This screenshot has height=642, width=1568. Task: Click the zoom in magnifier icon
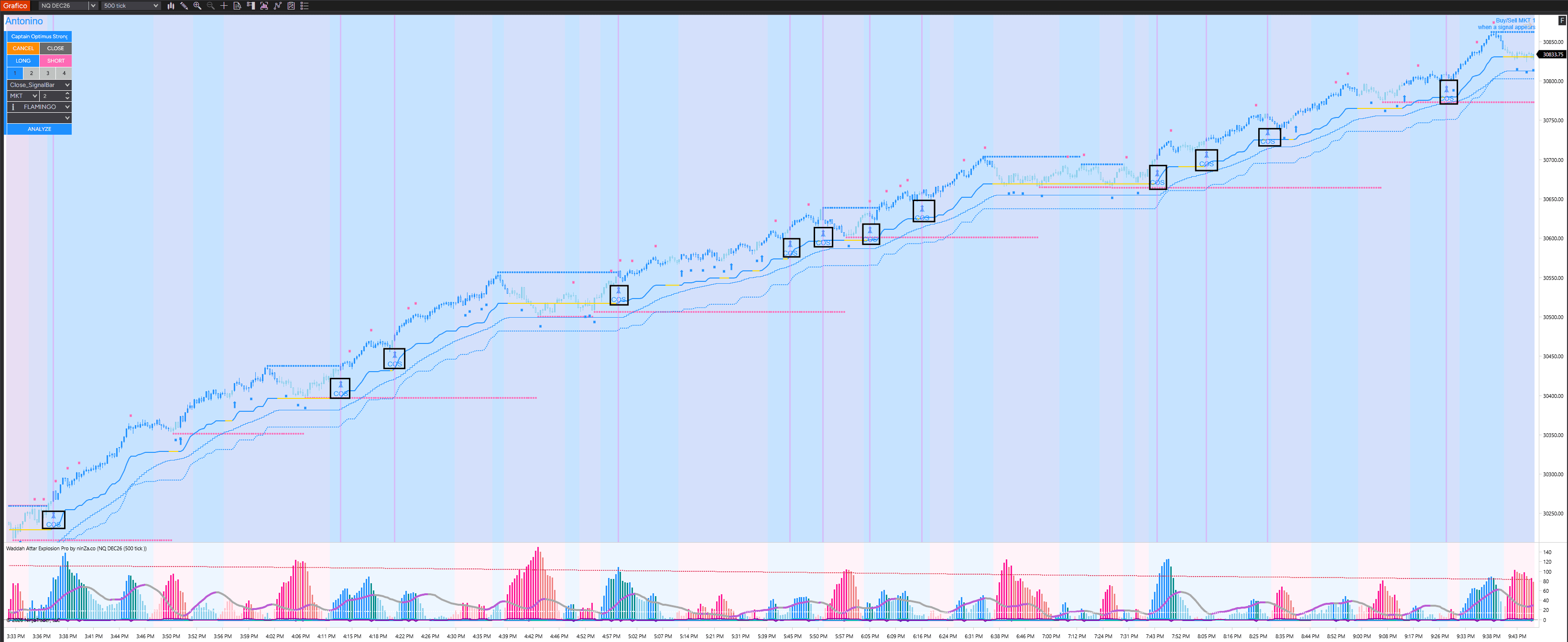click(197, 5)
